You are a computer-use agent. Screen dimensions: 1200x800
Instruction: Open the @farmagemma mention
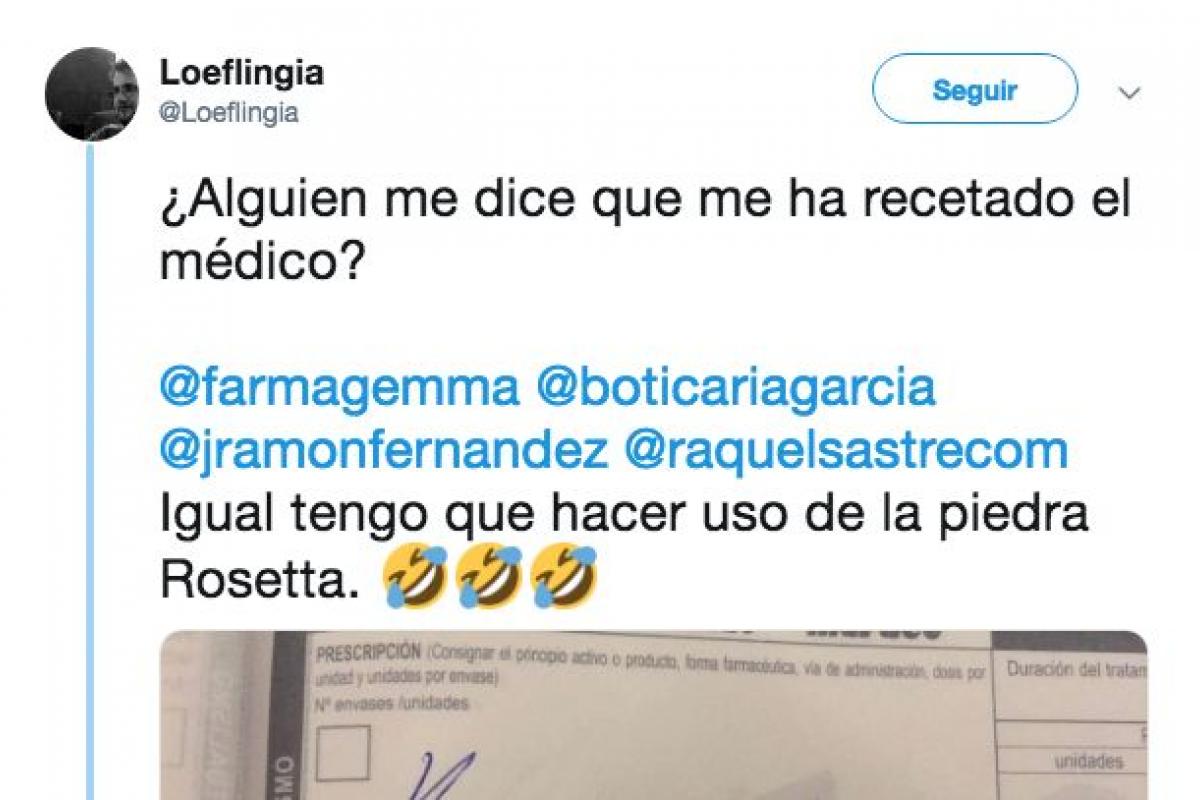tap(339, 388)
